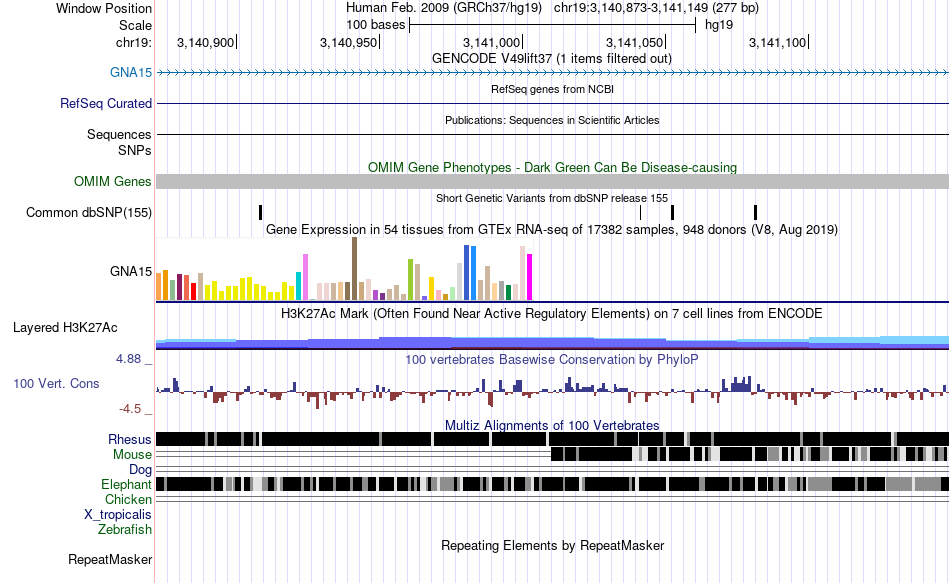Click the GENCODE V49lift37 track title
Screen dimensions: 950x583
[x=551, y=59]
